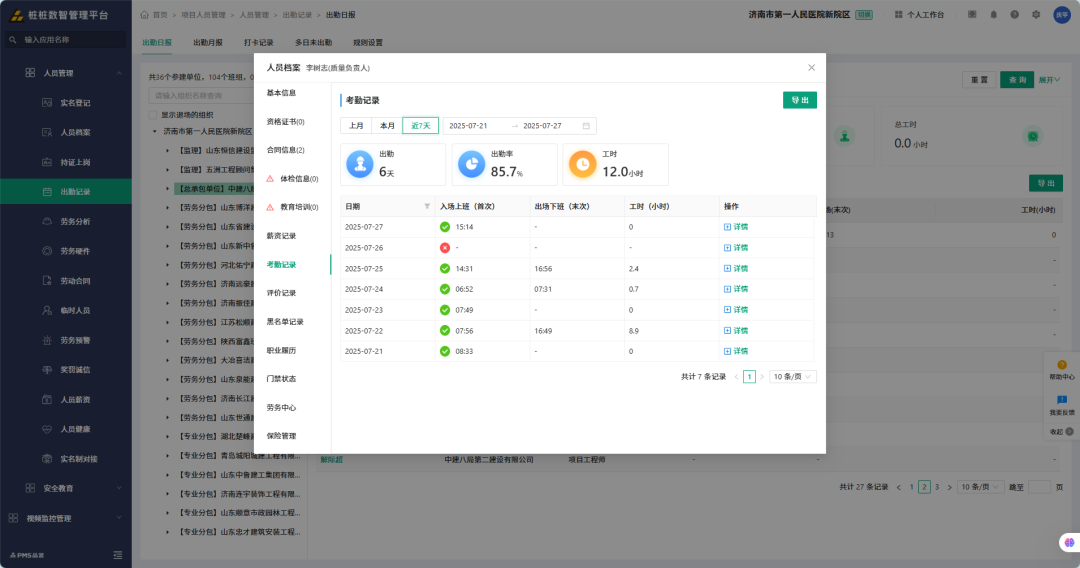The height and width of the screenshot is (568, 1080).
Task: Open filter icon on 日期 column header
Action: coord(427,207)
